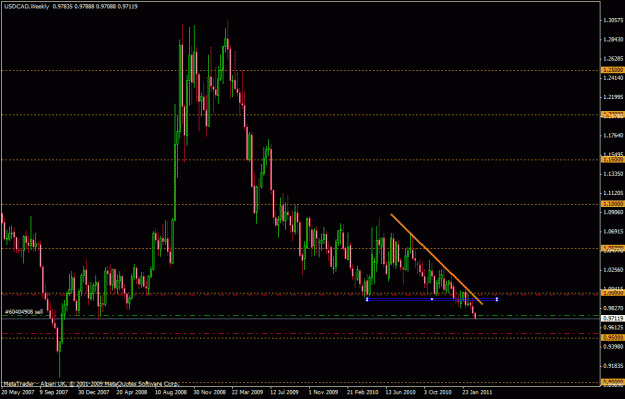Click the 0.96125 price scale label
The height and width of the screenshot is (399, 625).
613,327
